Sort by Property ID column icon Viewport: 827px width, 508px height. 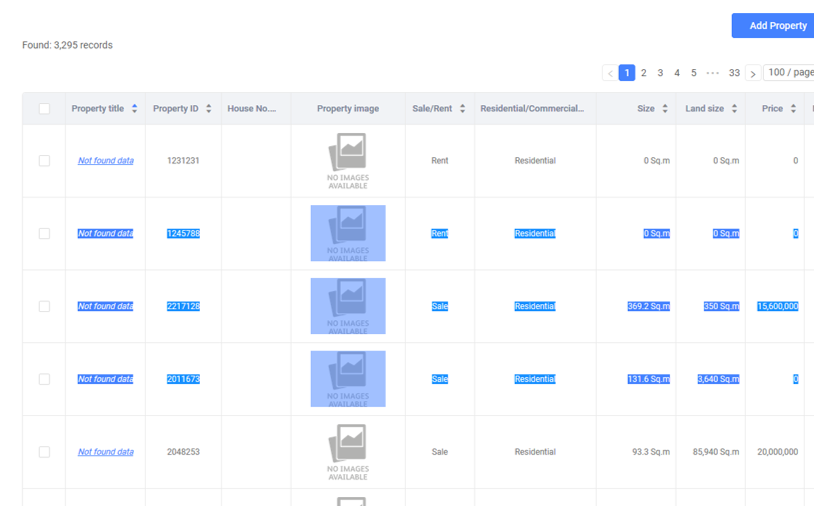(x=208, y=109)
